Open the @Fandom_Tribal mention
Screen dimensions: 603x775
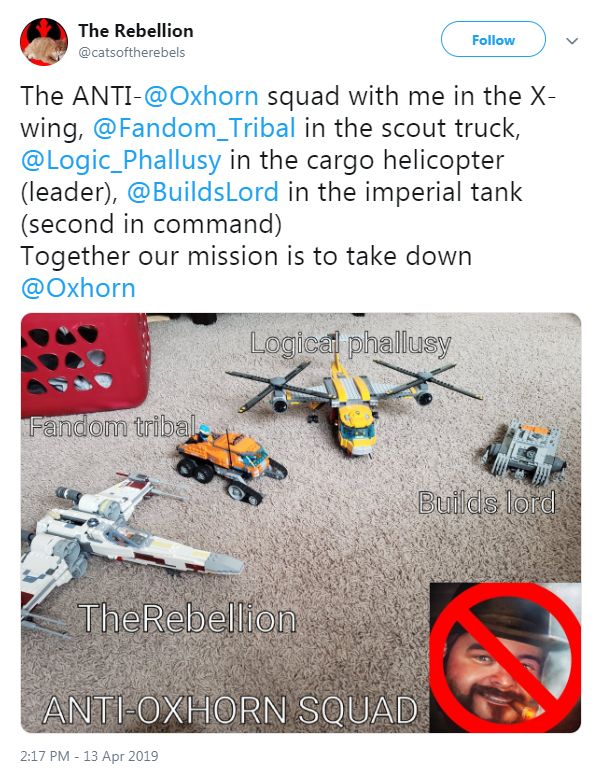click(x=194, y=128)
